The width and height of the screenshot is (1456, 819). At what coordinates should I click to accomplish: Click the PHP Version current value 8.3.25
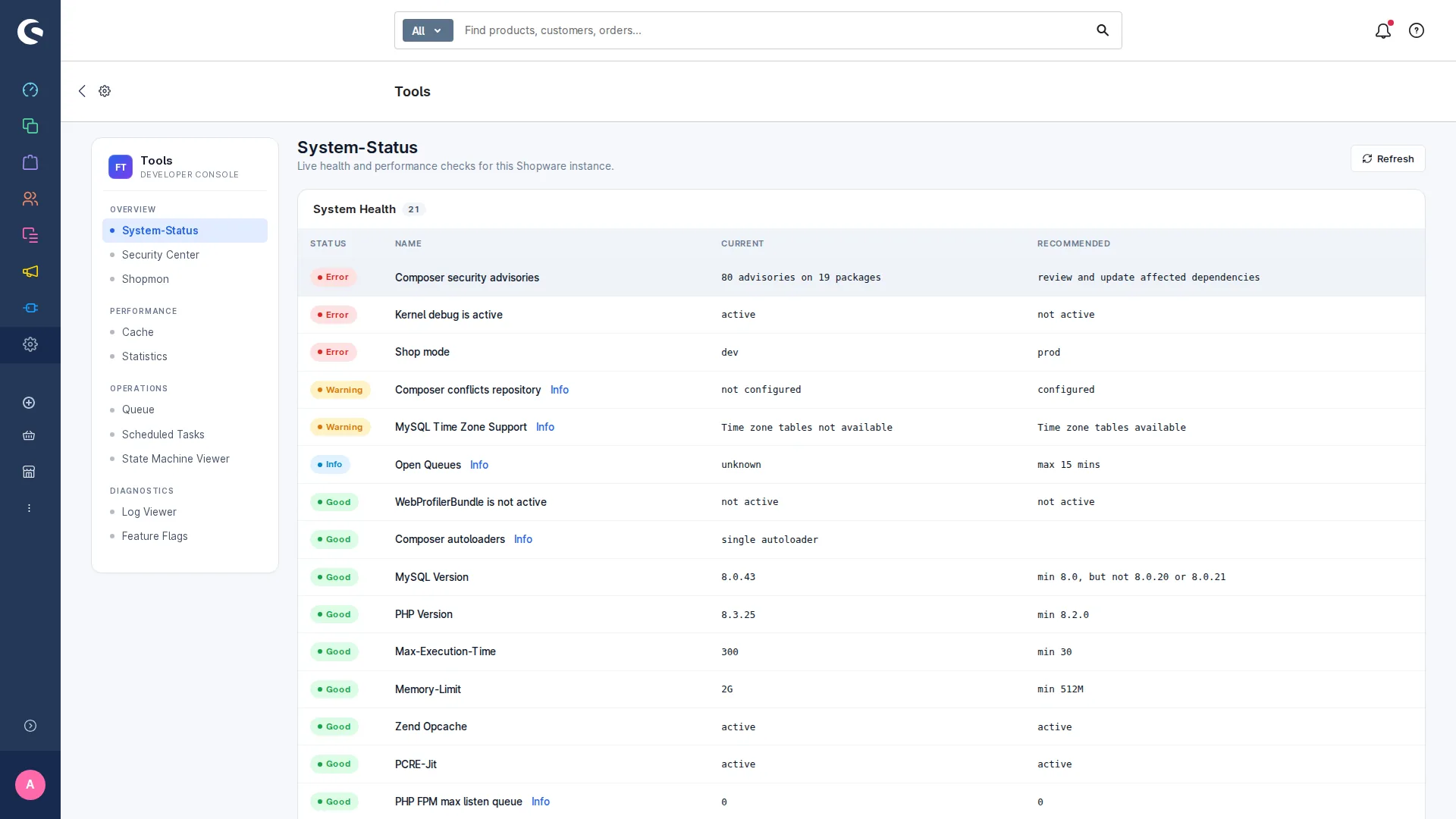click(738, 615)
